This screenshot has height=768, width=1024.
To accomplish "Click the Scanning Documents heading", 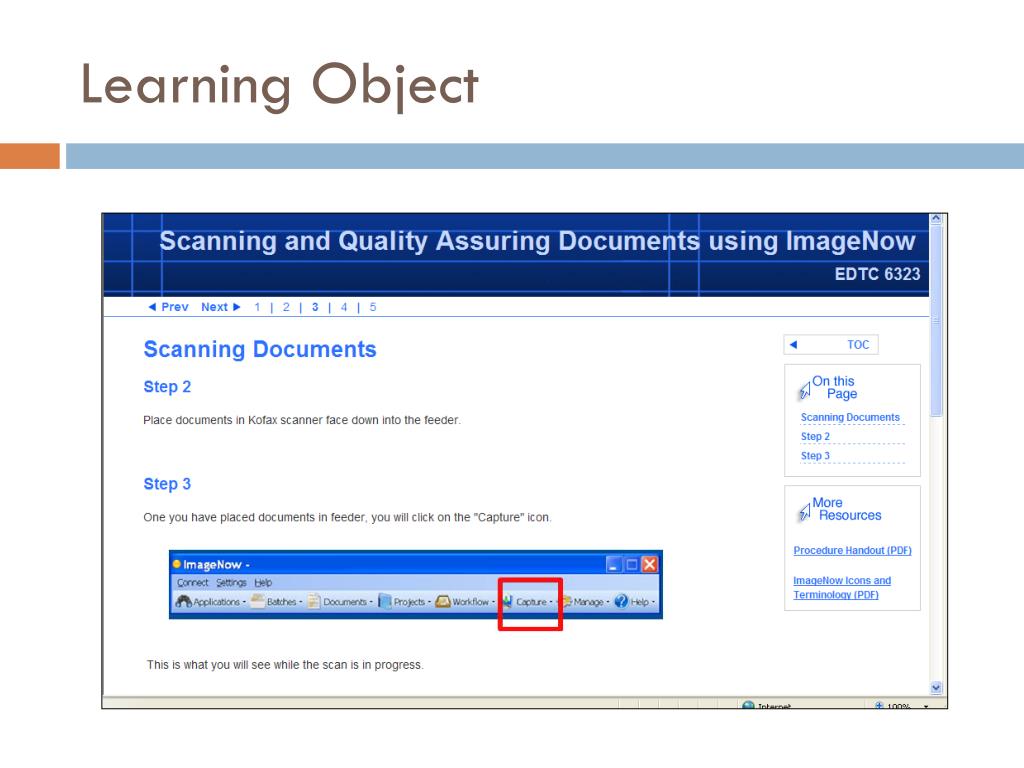I will 260,349.
